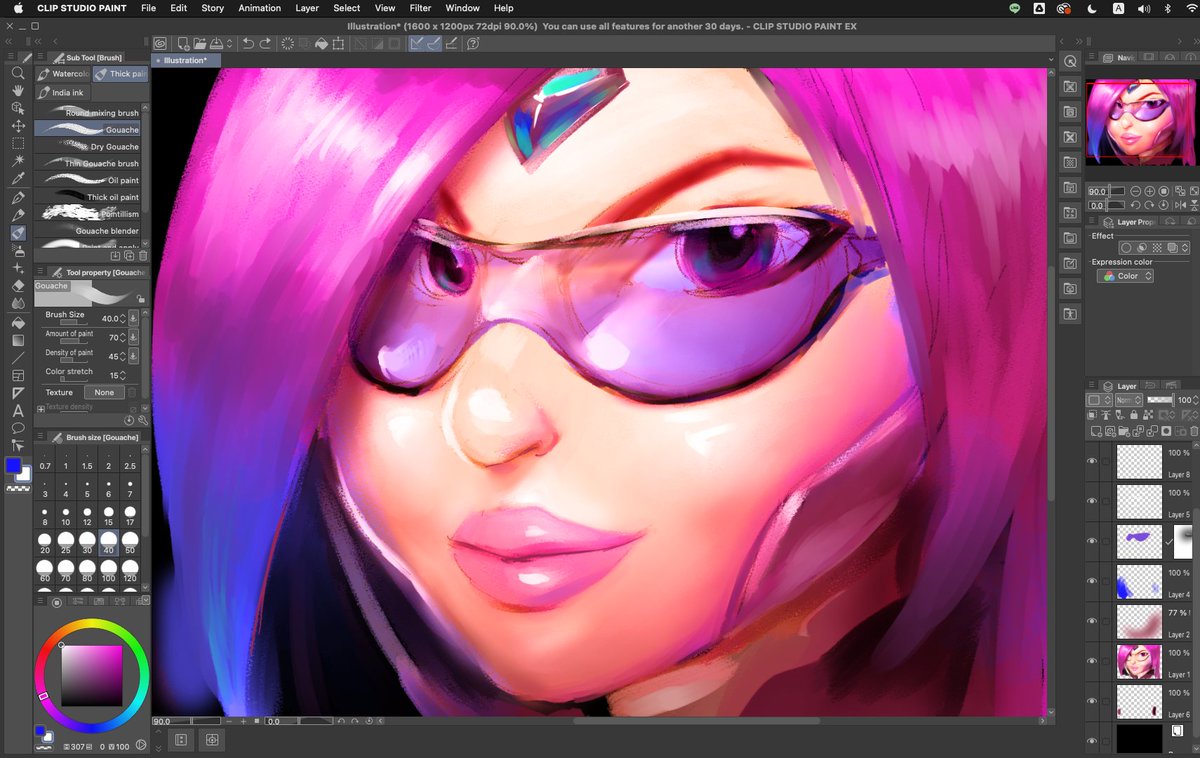Open the Sub Tool panel menu
The height and width of the screenshot is (758, 1200).
40,58
